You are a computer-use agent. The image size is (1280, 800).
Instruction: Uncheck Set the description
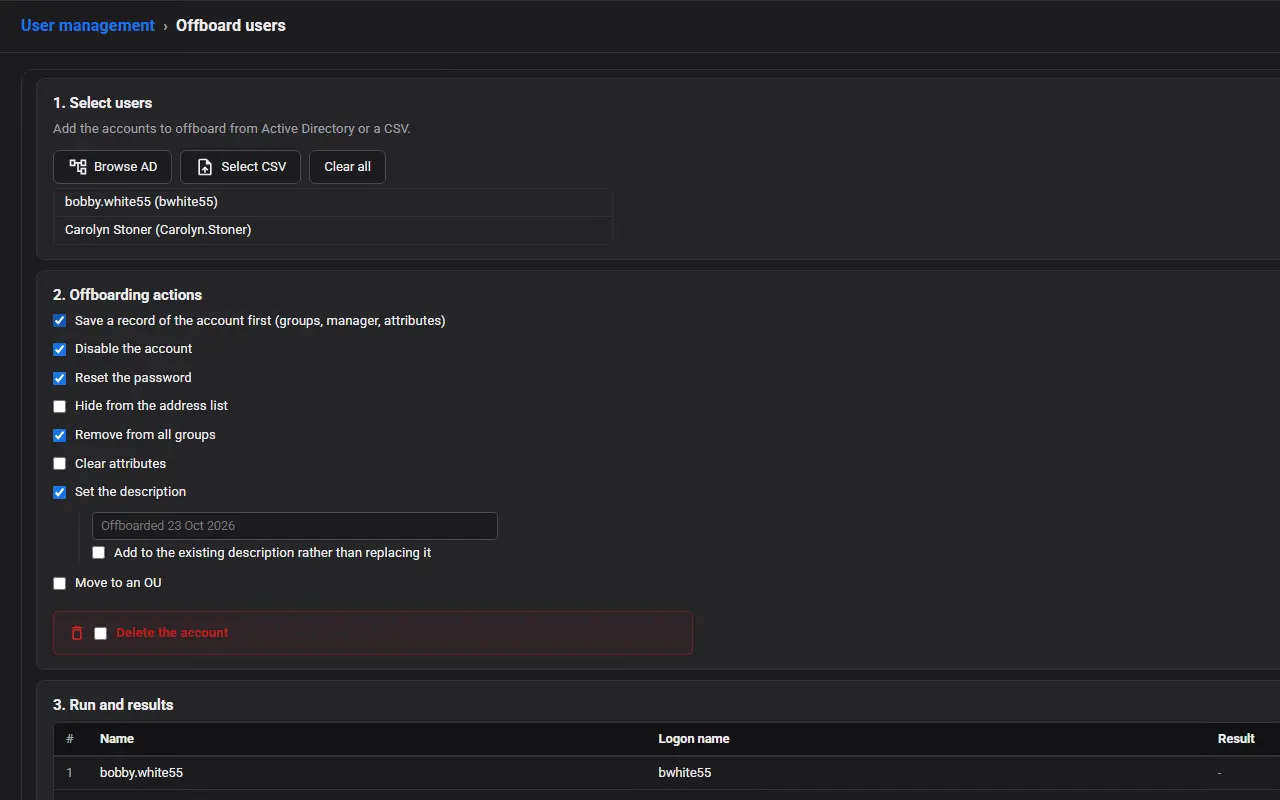[x=59, y=492]
